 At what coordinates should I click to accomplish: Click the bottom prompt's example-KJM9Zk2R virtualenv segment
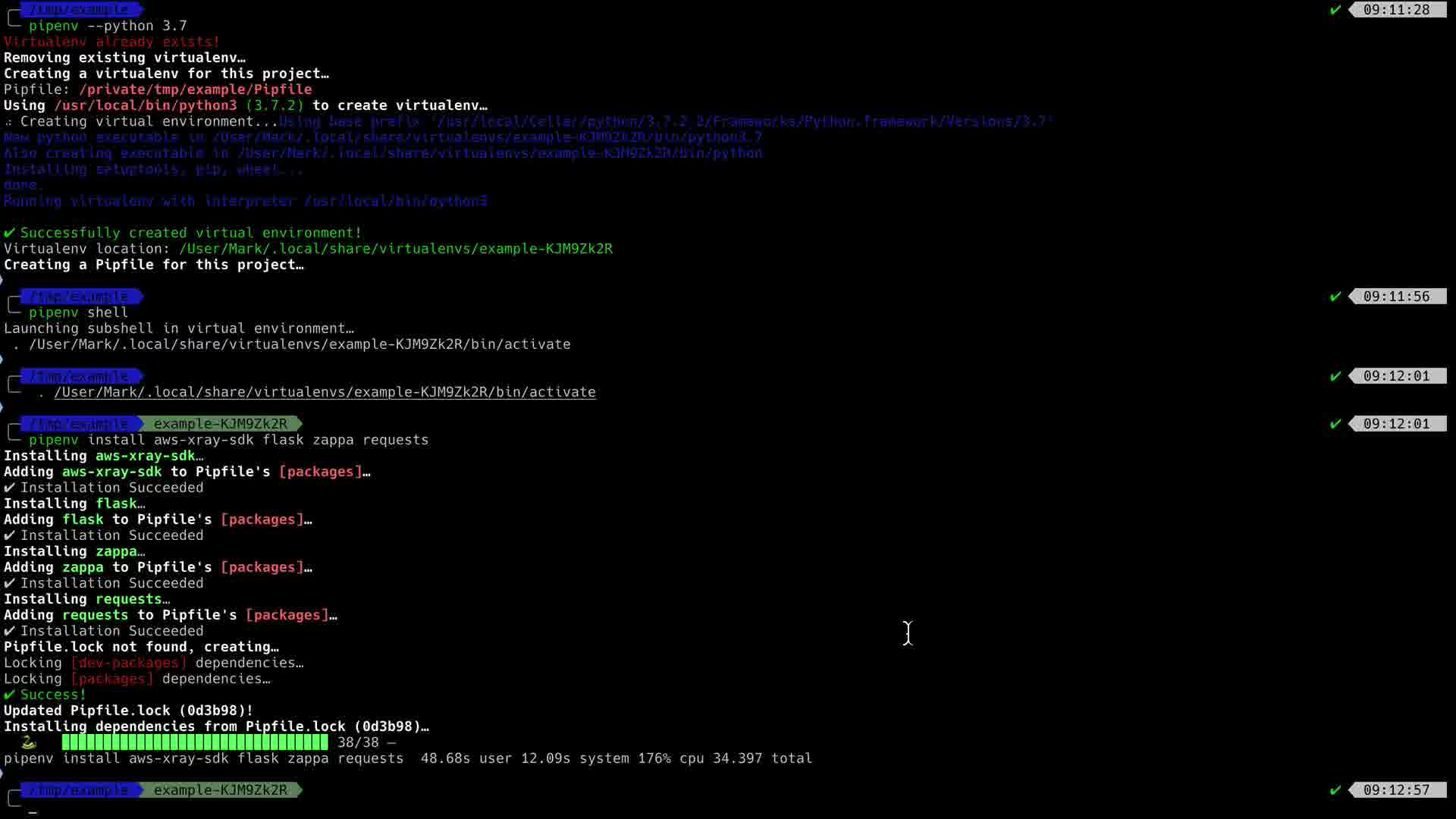pyautogui.click(x=220, y=790)
